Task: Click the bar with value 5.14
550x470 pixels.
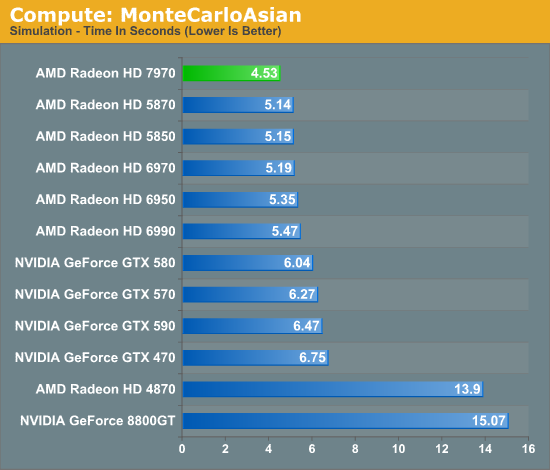Action: coord(238,105)
